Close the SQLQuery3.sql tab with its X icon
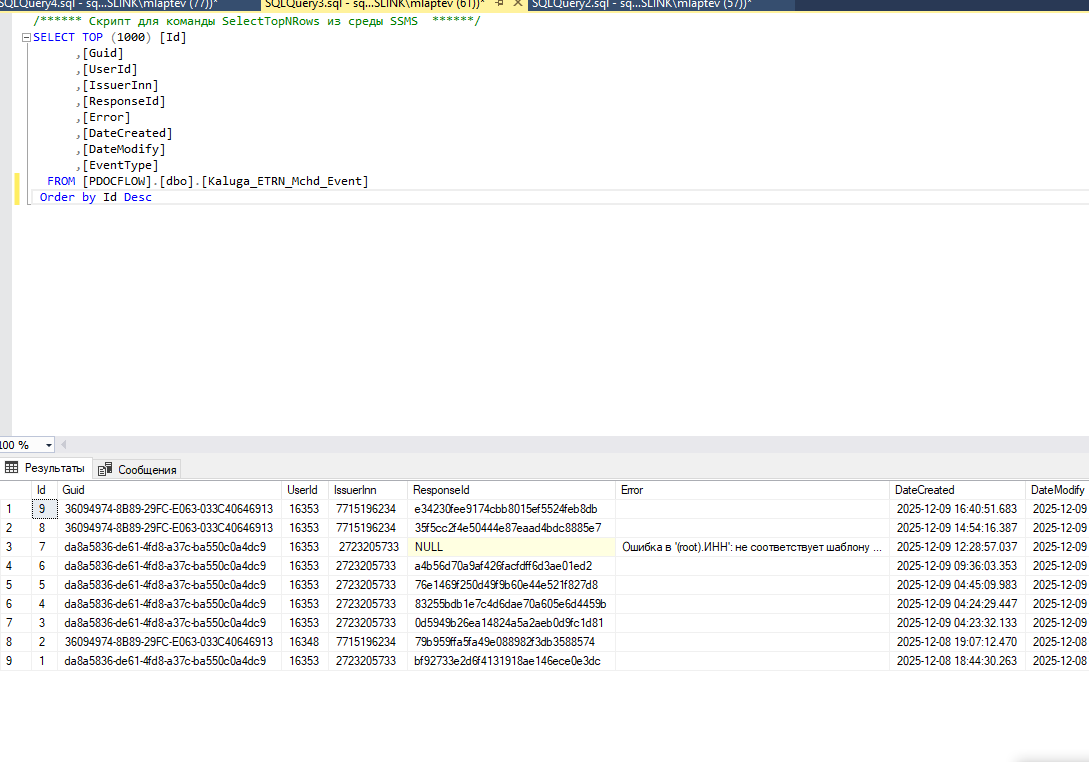The image size is (1089, 762). [x=517, y=3]
